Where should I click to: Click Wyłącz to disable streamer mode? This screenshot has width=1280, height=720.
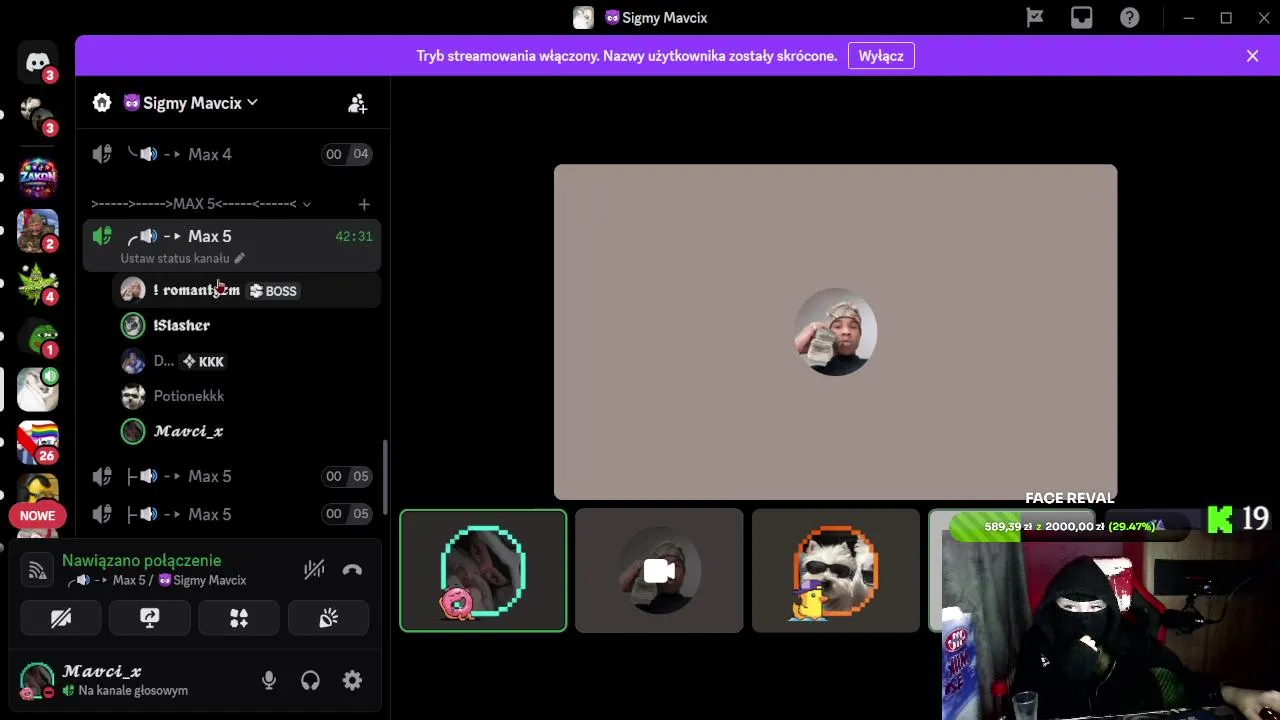pyautogui.click(x=881, y=56)
